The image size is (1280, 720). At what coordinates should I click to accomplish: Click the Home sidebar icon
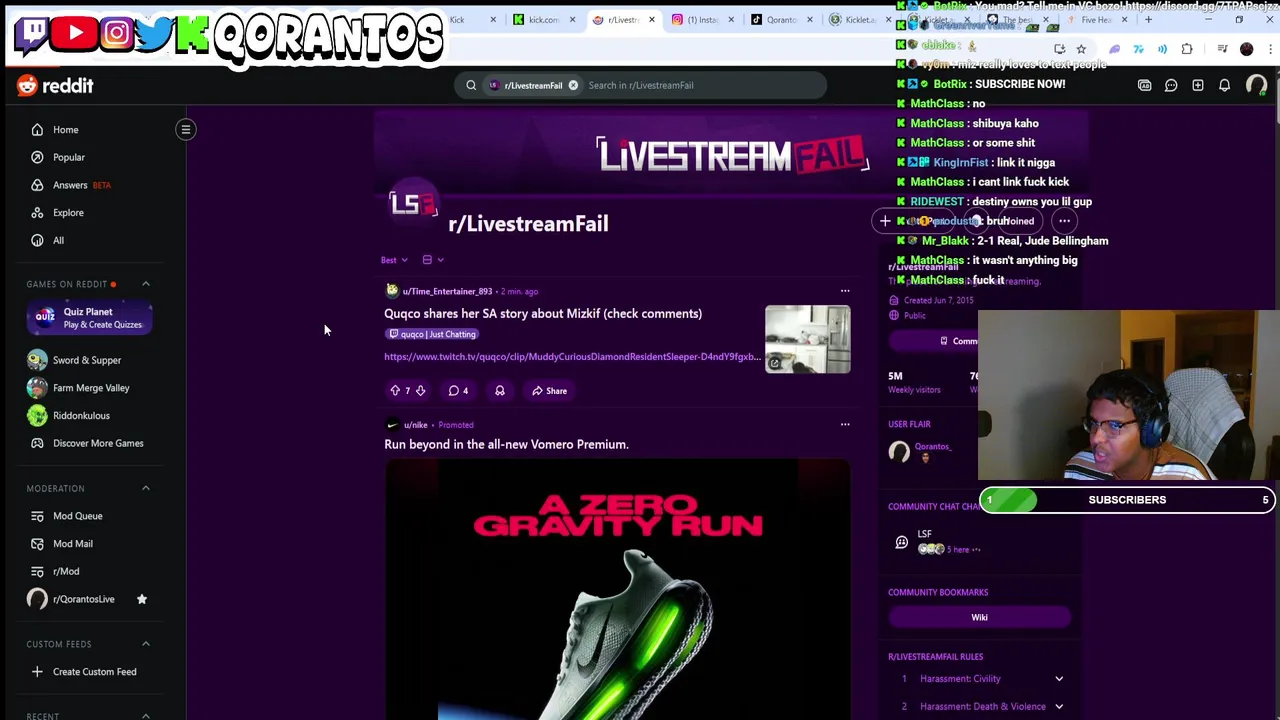tap(37, 129)
